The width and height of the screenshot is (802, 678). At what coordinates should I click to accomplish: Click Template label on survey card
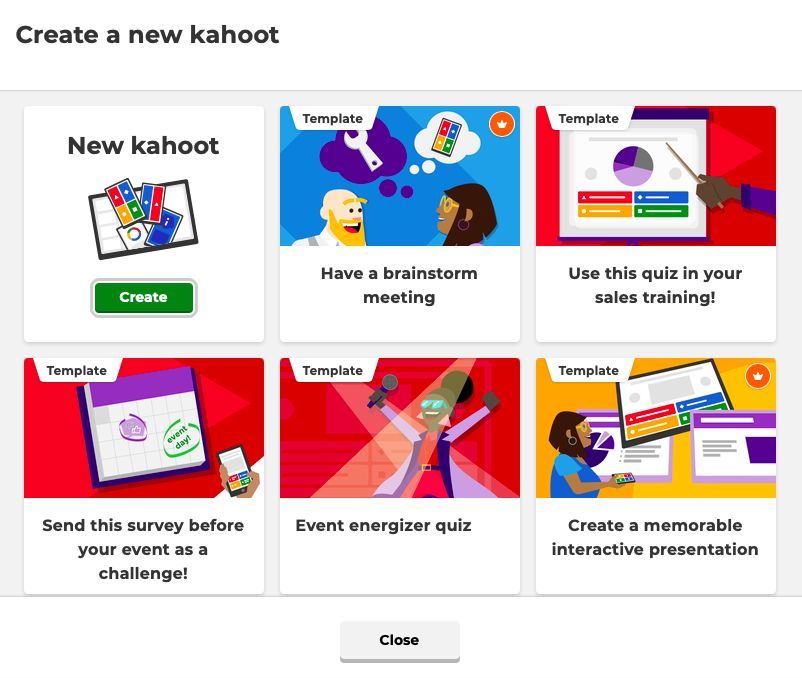click(x=77, y=371)
